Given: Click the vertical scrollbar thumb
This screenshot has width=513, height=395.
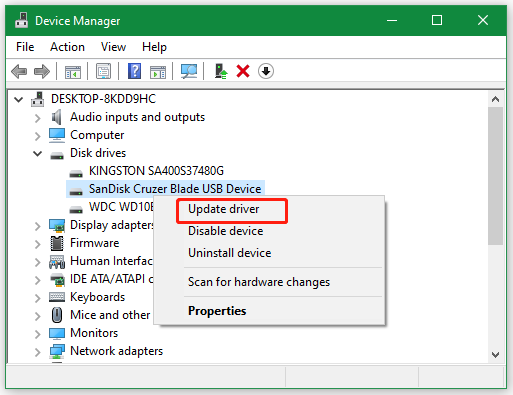Looking at the screenshot, I should [495, 176].
